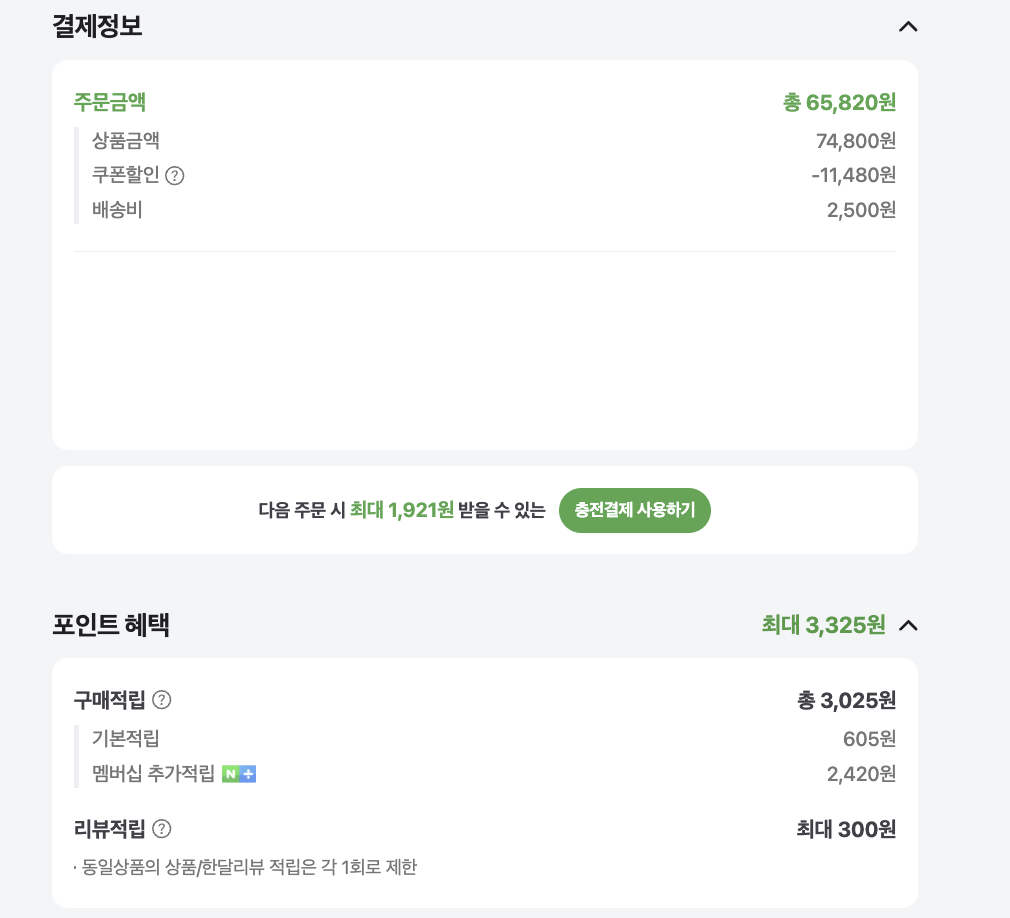Select the green 주문금액 label

(x=110, y=102)
